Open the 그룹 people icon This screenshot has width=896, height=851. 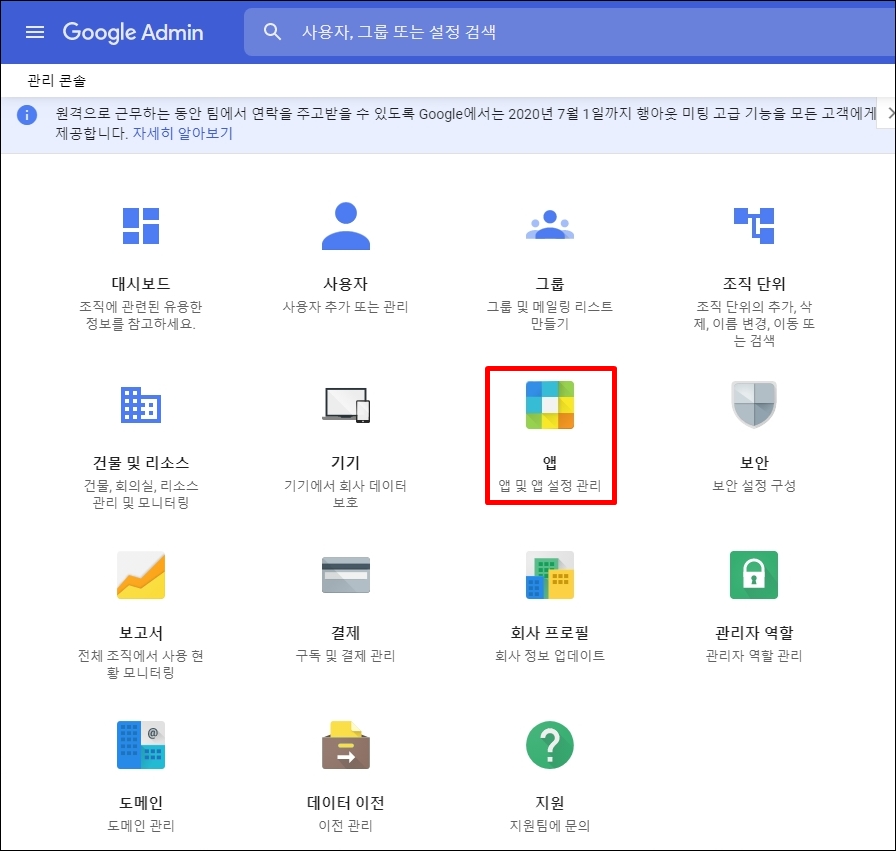(550, 225)
